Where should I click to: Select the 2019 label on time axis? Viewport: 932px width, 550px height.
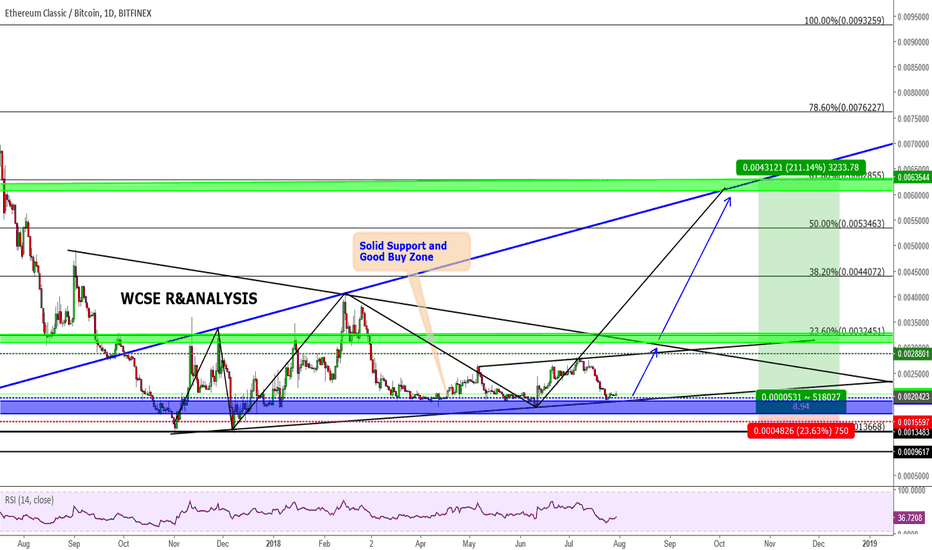pyautogui.click(x=870, y=543)
